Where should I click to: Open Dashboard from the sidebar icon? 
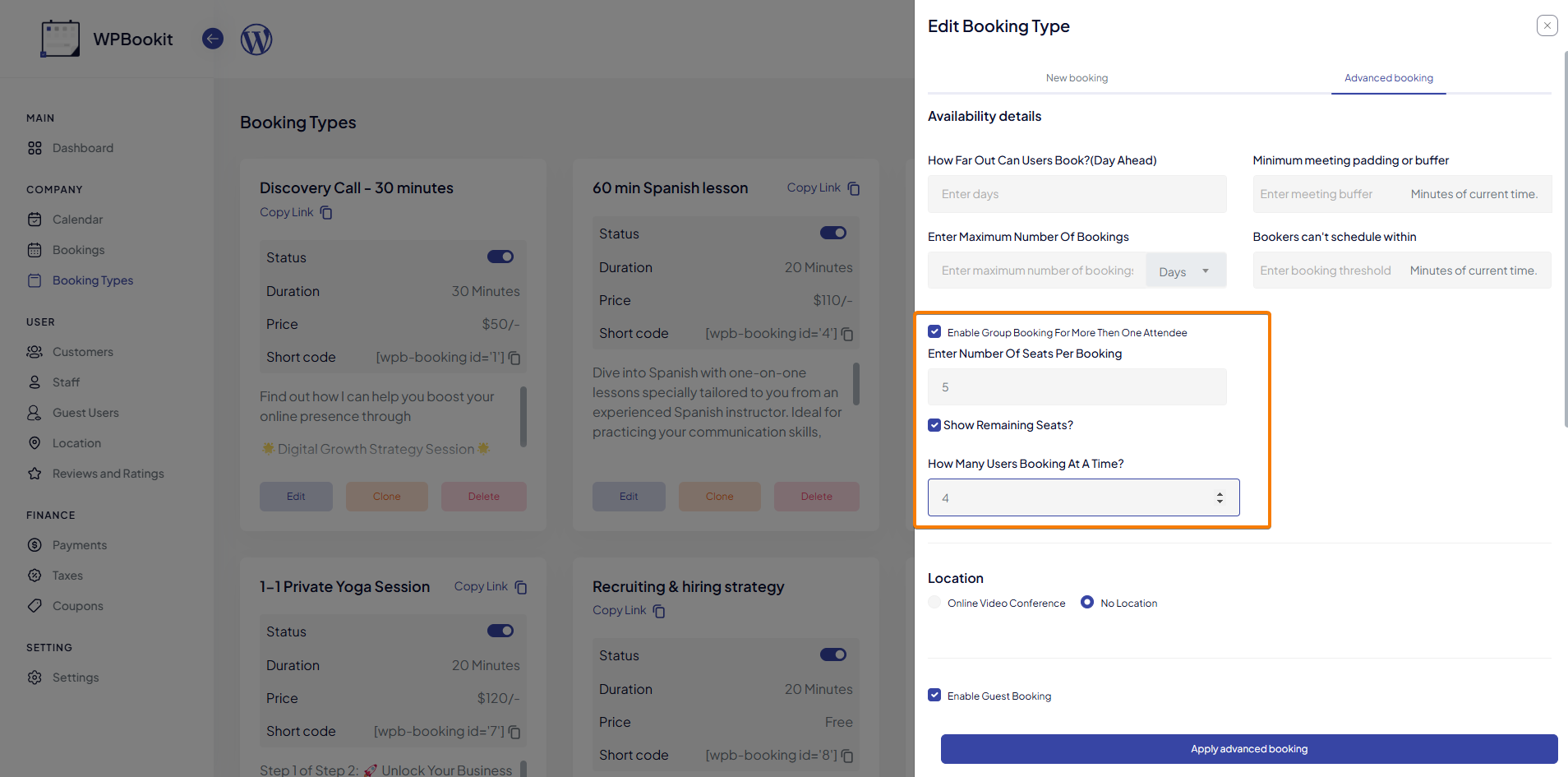tap(35, 148)
